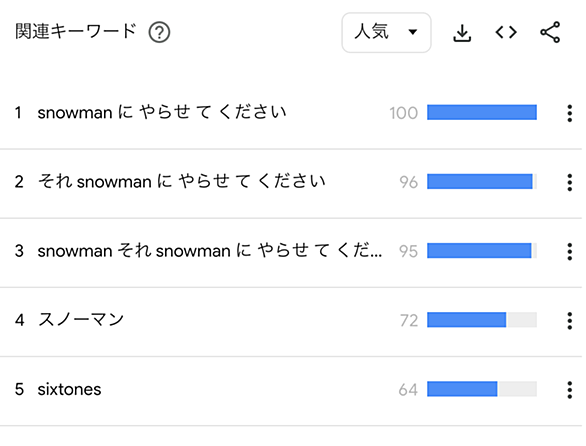
Task: Select truncated keyword in row 3
Action: pyautogui.click(x=210, y=250)
